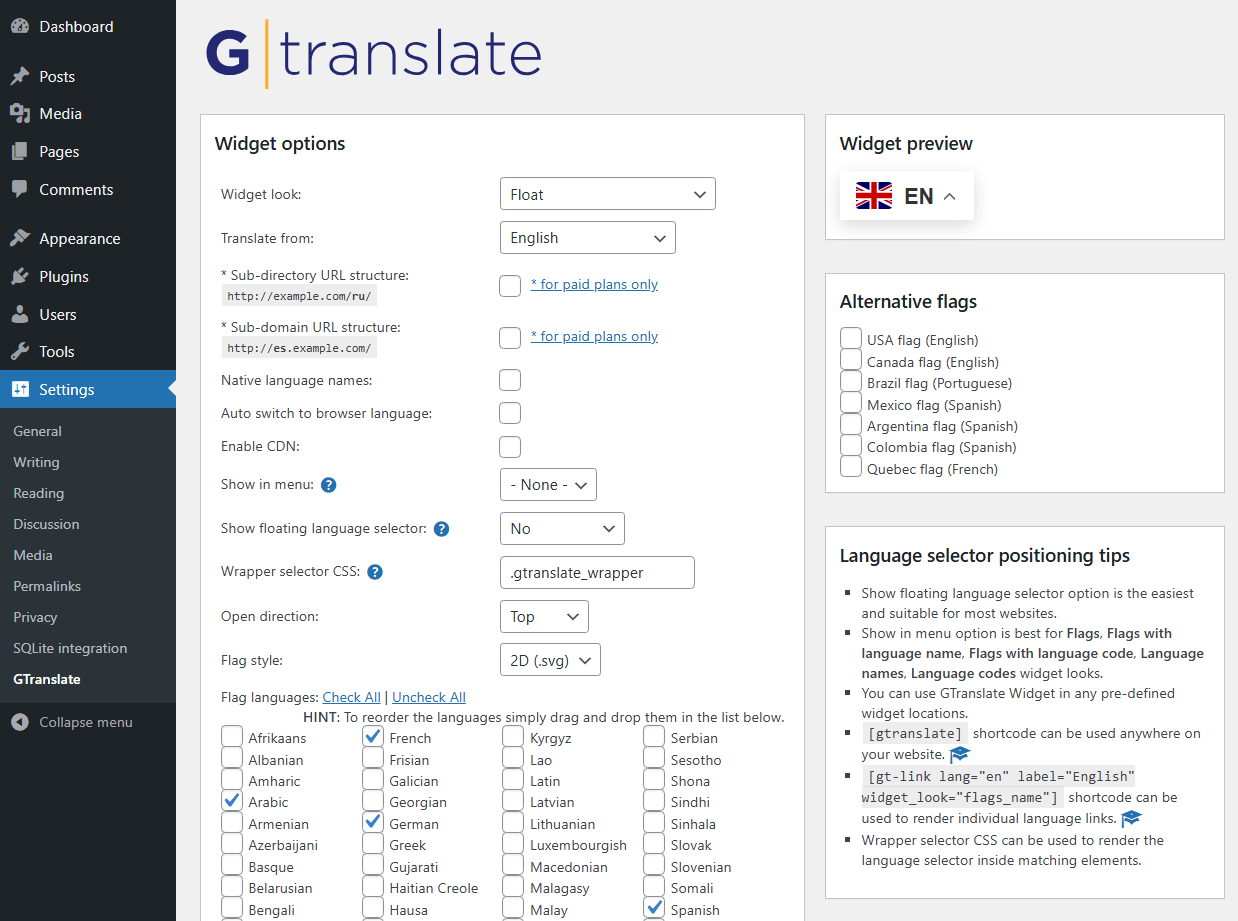Click the Plugins plug icon
Screen dimensions: 1238x921
(20, 277)
